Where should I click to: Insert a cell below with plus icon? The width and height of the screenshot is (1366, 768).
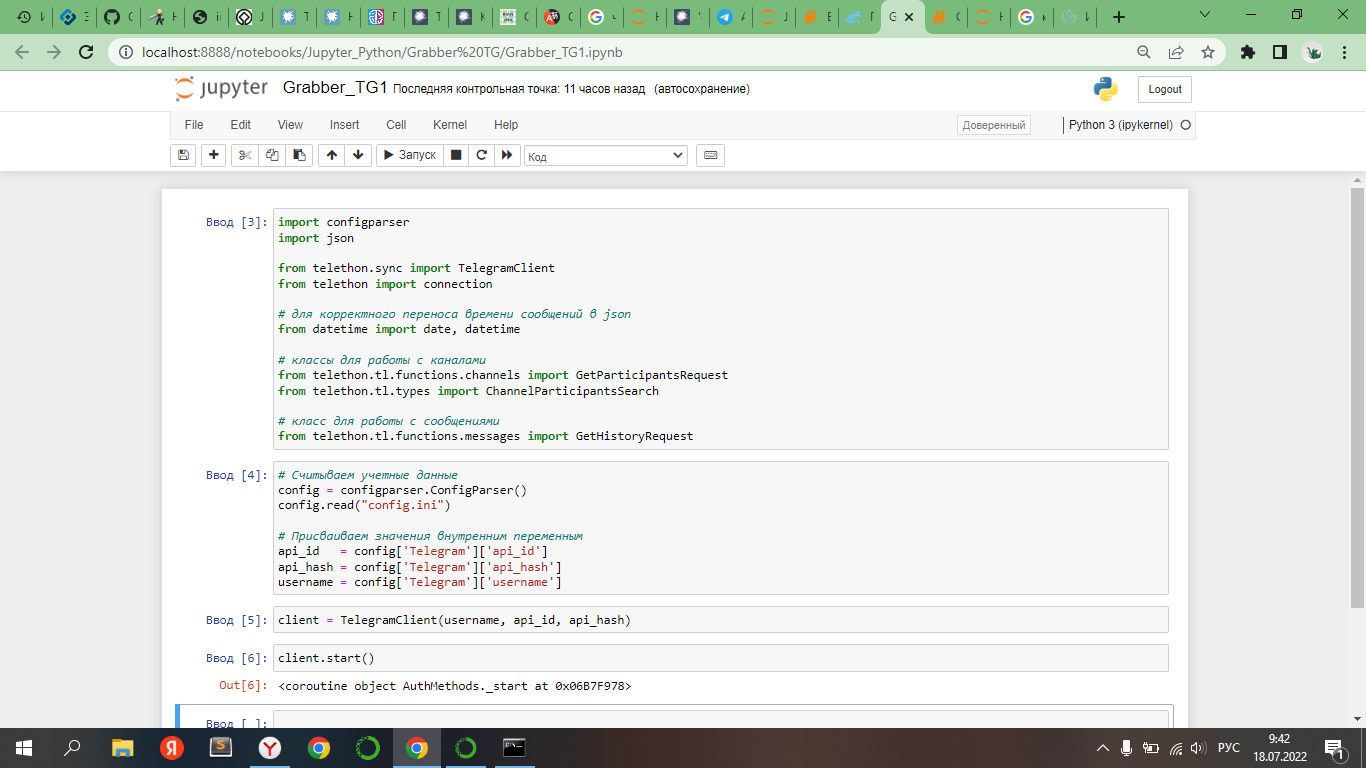click(x=213, y=155)
